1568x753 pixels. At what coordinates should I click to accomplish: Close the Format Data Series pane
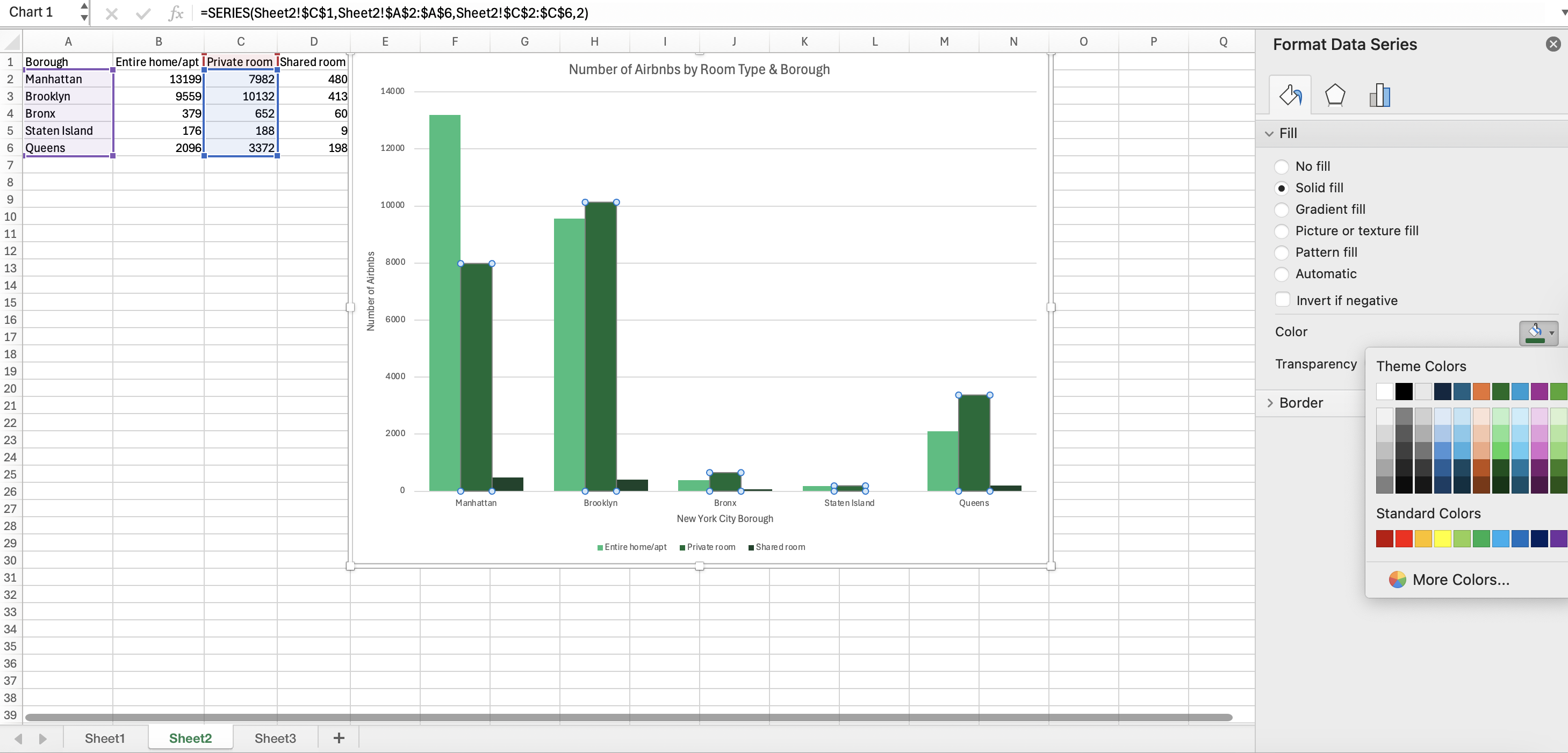(x=1553, y=44)
